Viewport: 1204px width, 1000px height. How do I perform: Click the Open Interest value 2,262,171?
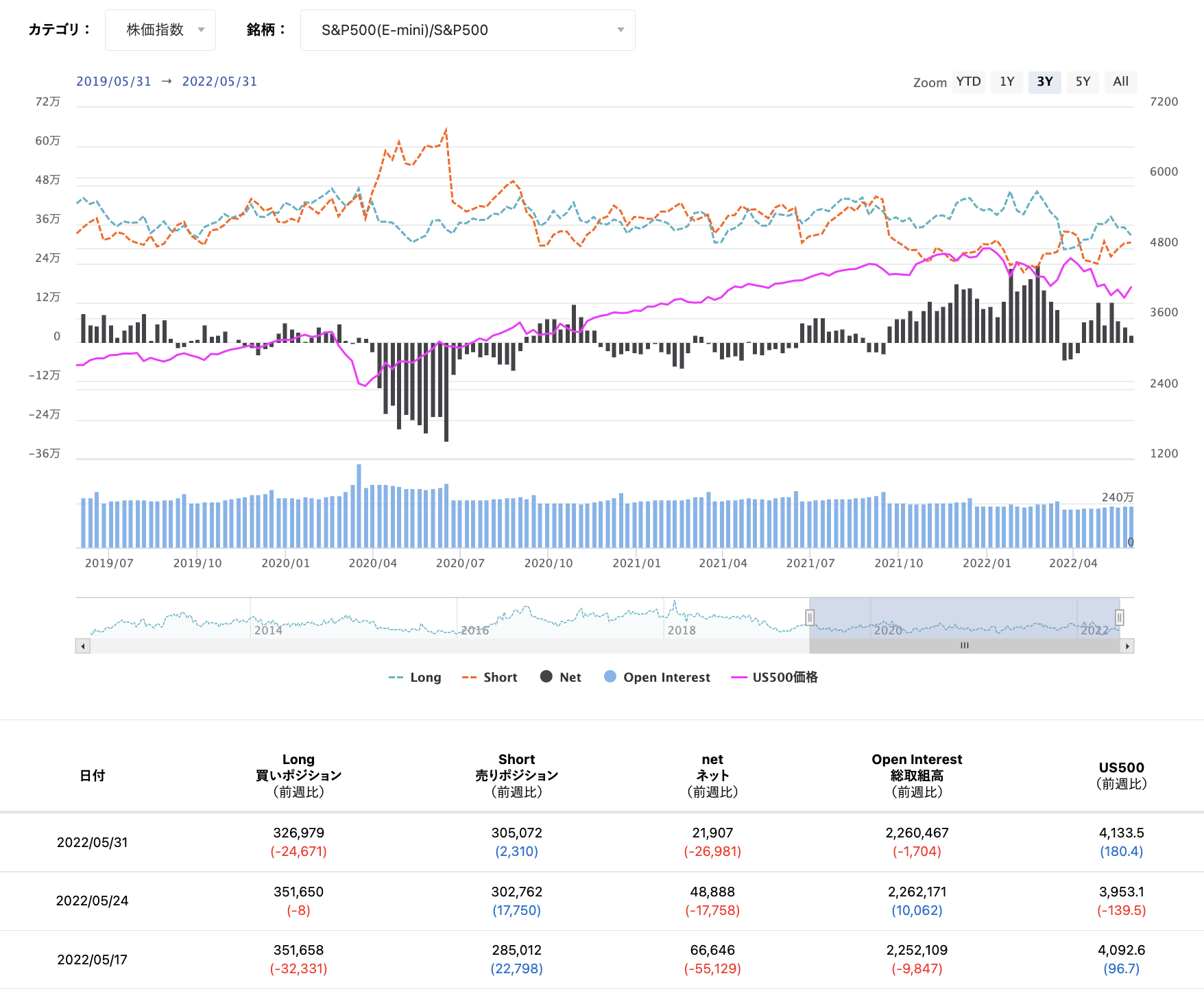click(x=917, y=892)
